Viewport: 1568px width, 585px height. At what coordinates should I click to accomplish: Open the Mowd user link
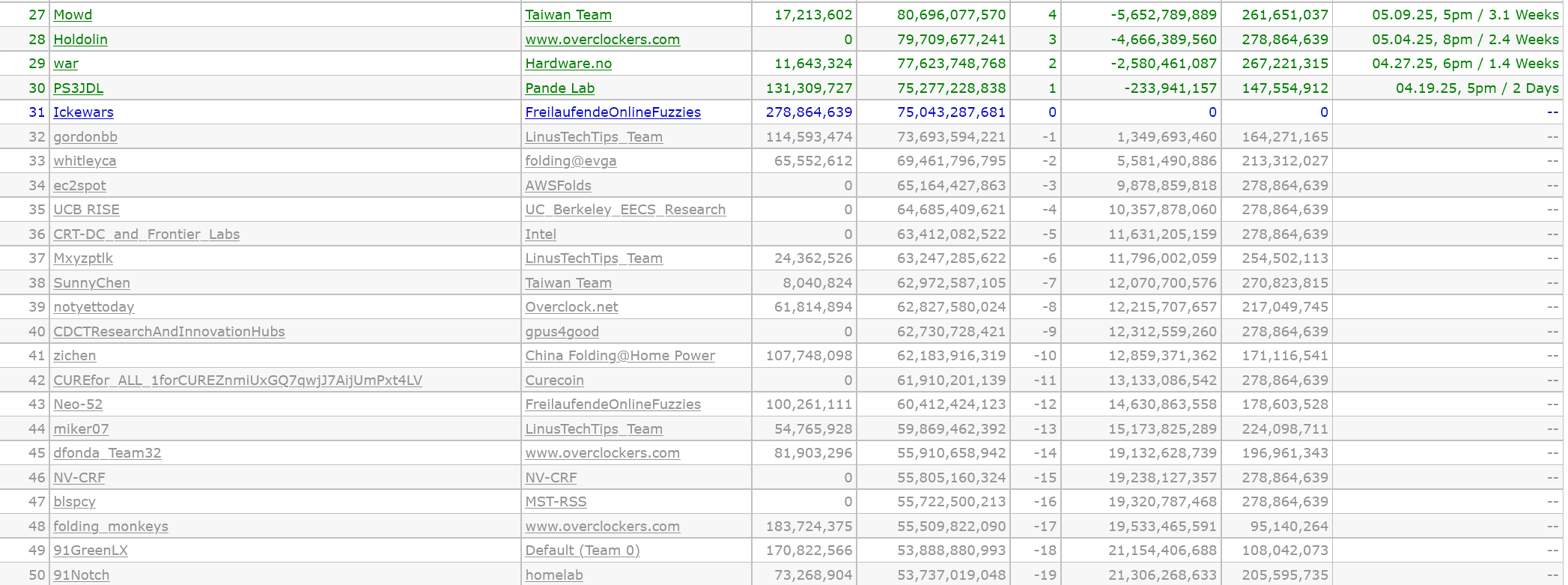[x=73, y=15]
